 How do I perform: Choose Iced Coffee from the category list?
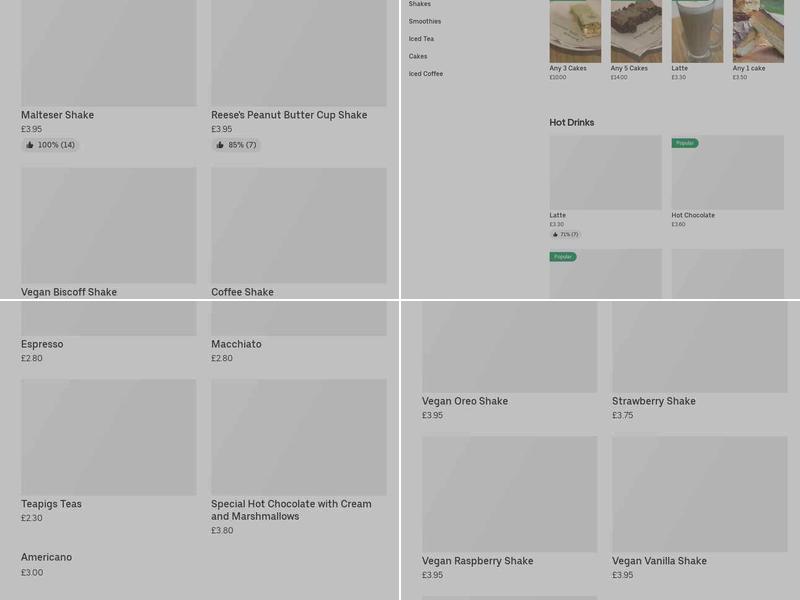[x=426, y=74]
